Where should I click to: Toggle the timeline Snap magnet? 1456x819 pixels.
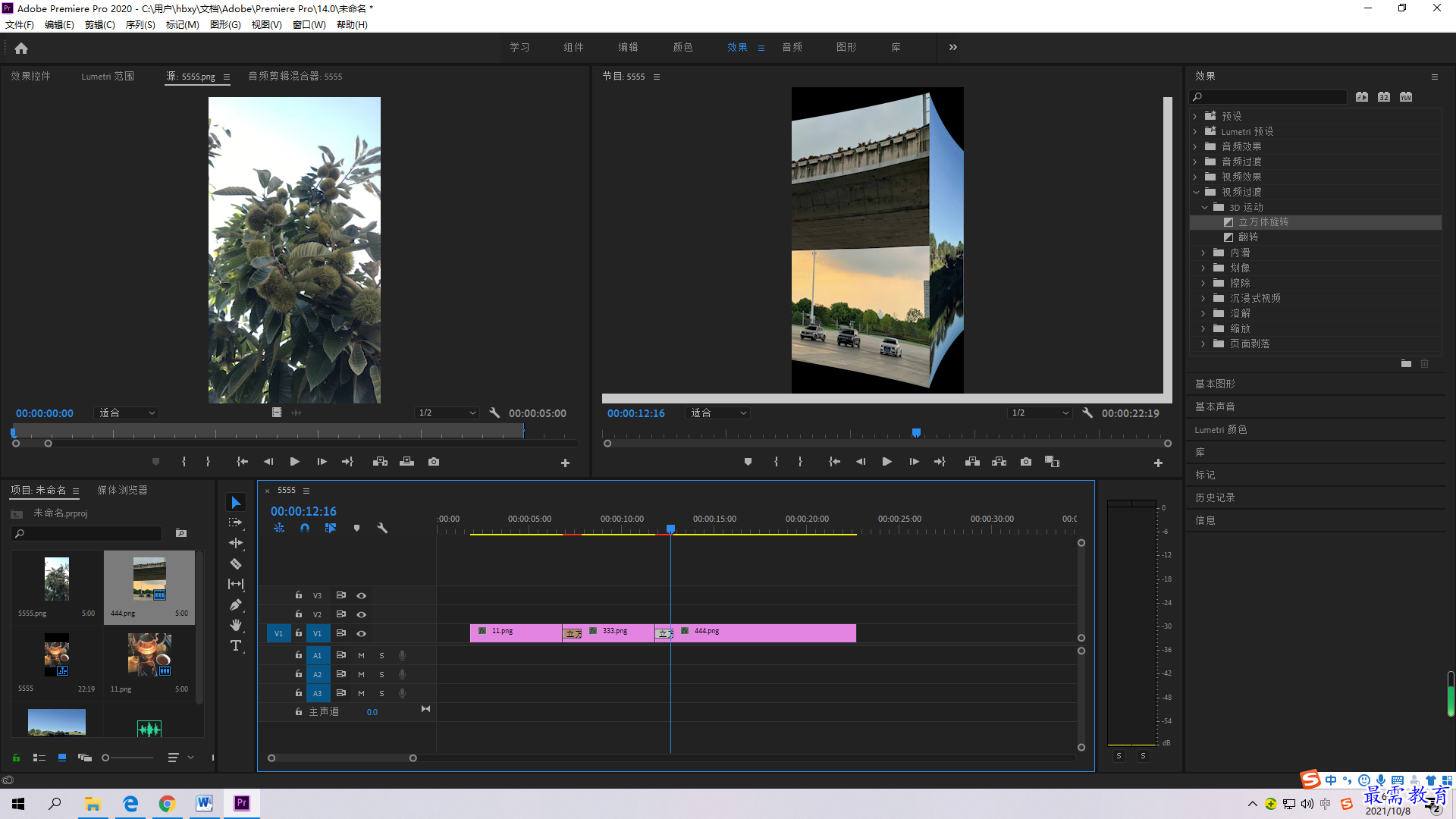tap(305, 528)
